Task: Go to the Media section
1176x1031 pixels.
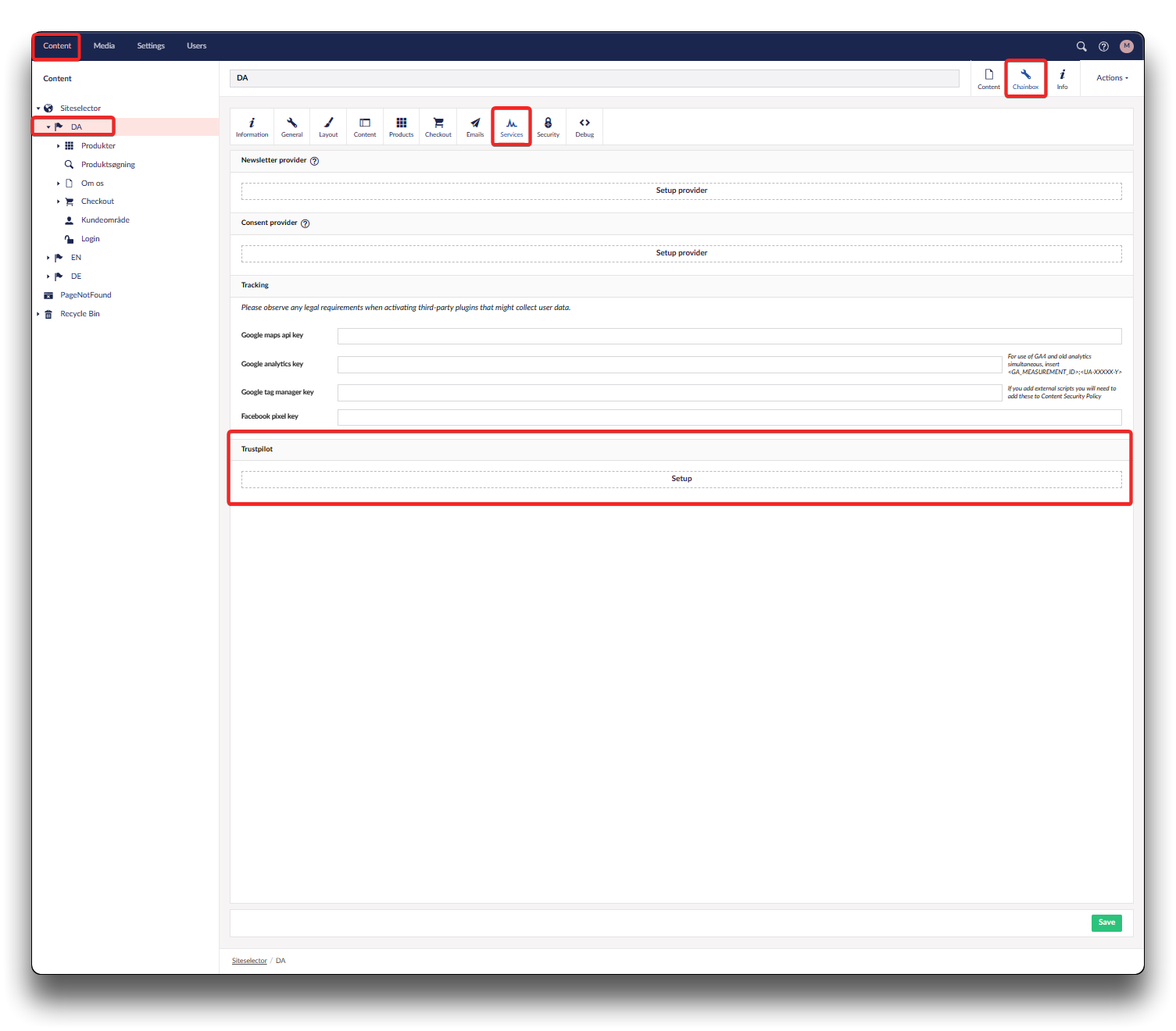Action: coord(104,46)
